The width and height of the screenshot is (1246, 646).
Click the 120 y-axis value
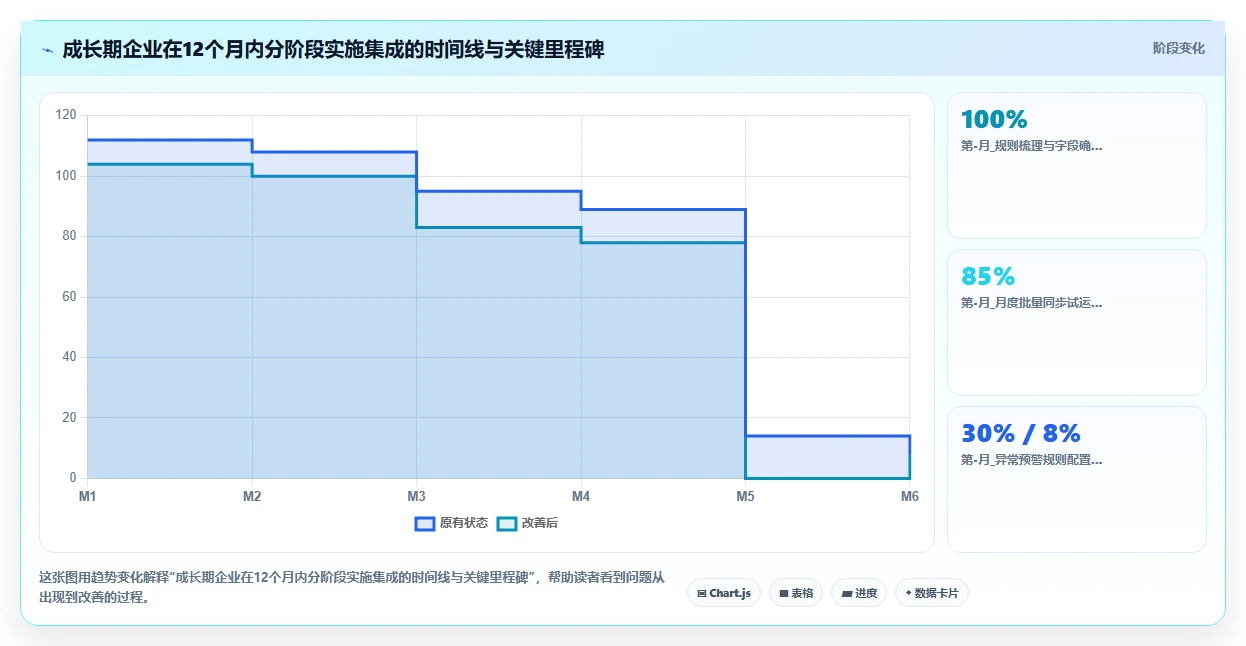coord(66,115)
